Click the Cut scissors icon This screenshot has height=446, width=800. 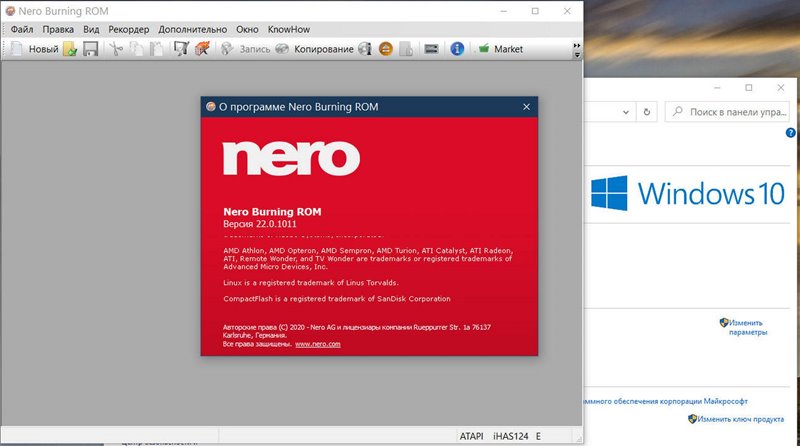point(116,48)
